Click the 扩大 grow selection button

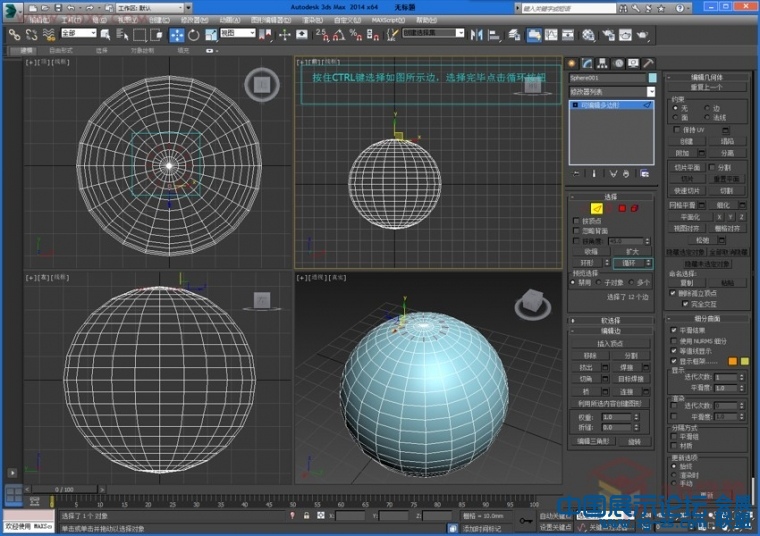pos(632,252)
